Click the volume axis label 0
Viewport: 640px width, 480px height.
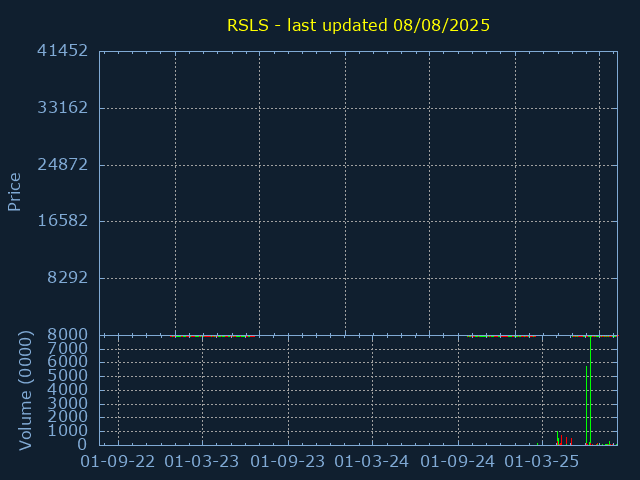click(82, 444)
